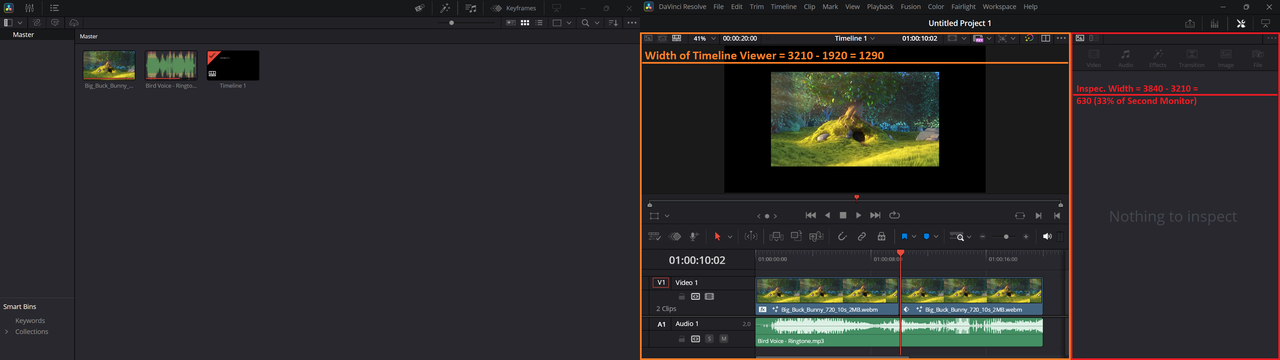This screenshot has height=360, width=1280.
Task: Mute audio with the speaker icon
Action: (1047, 236)
